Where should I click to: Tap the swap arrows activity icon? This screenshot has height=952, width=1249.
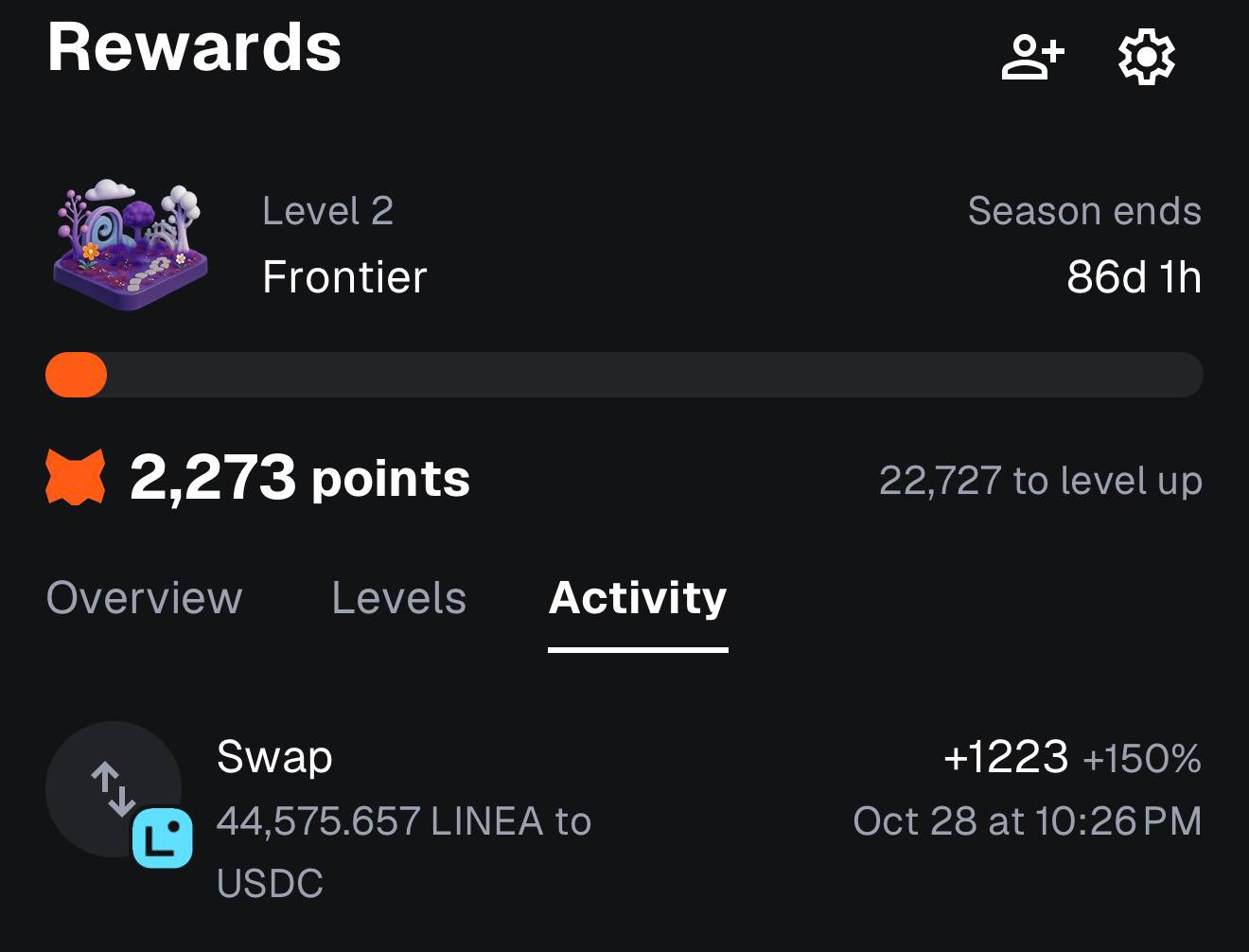point(112,788)
